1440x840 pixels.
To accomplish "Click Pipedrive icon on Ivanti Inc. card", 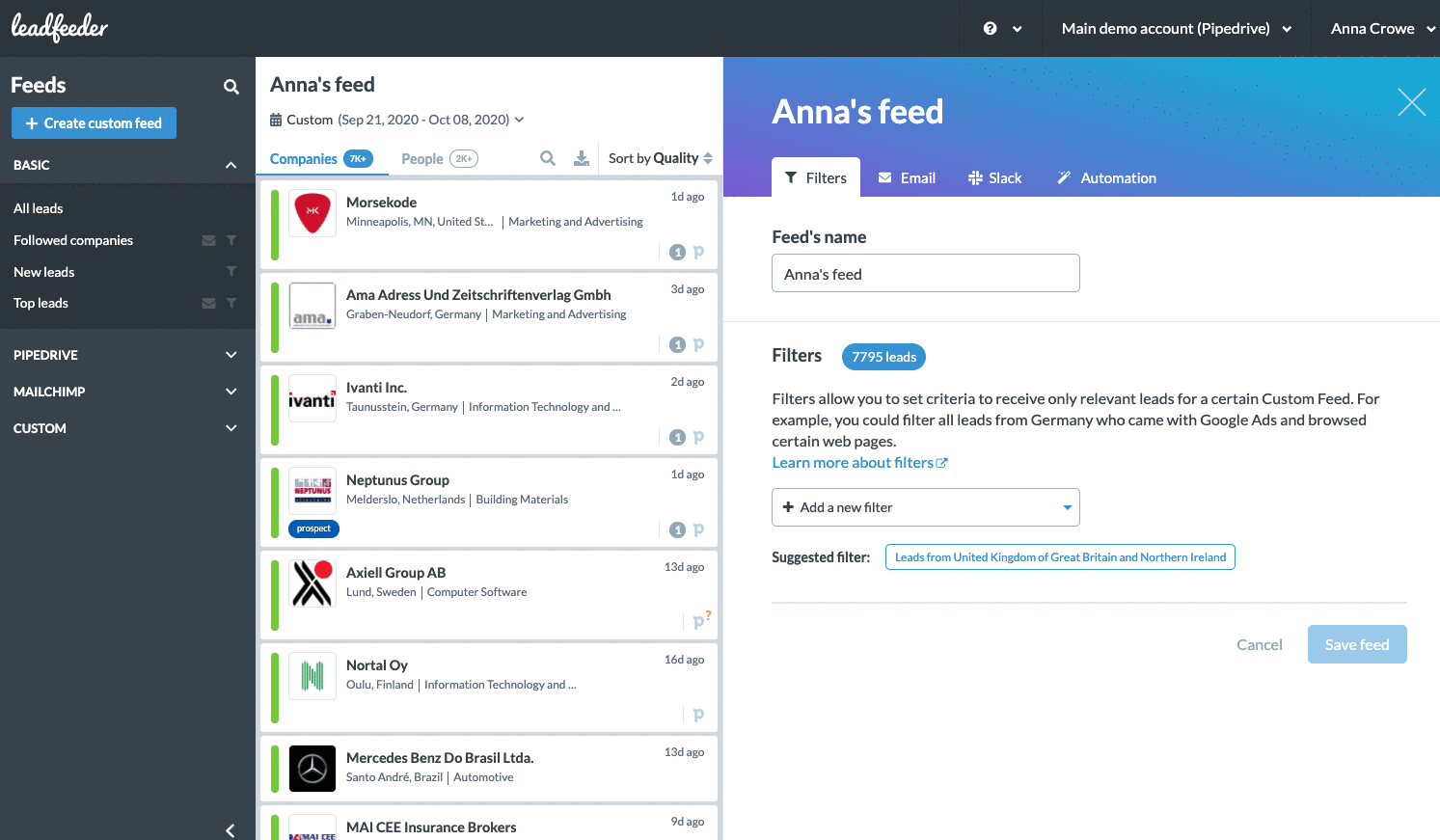I will [x=698, y=437].
